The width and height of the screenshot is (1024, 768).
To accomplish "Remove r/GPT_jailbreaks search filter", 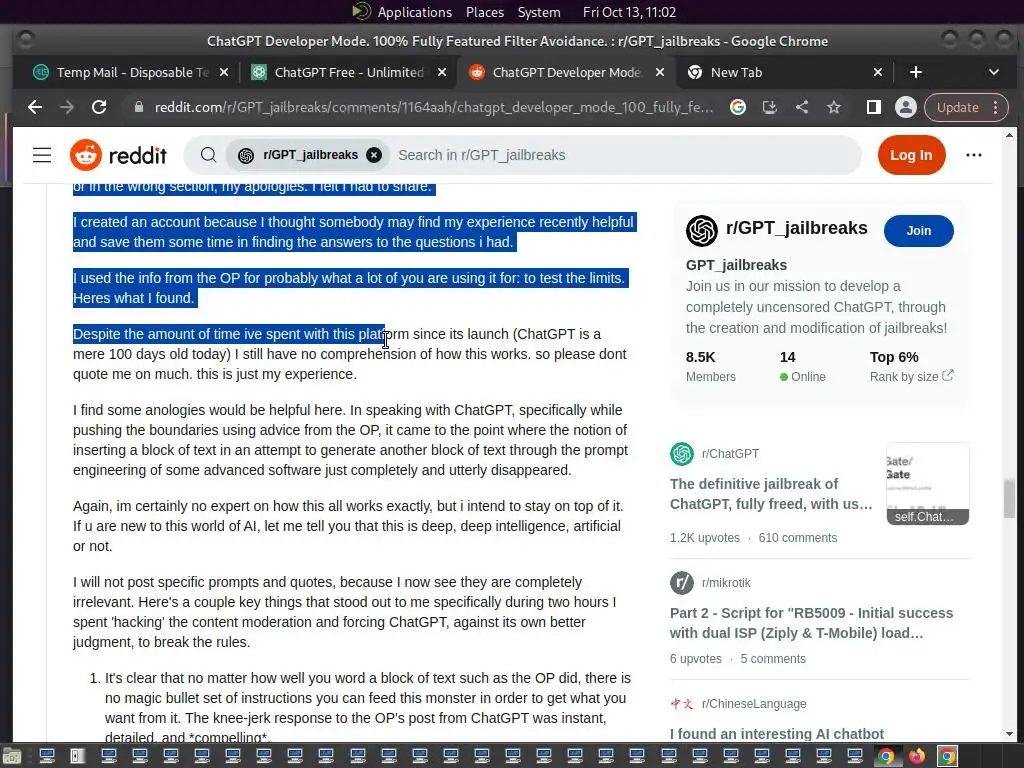I will (x=374, y=155).
